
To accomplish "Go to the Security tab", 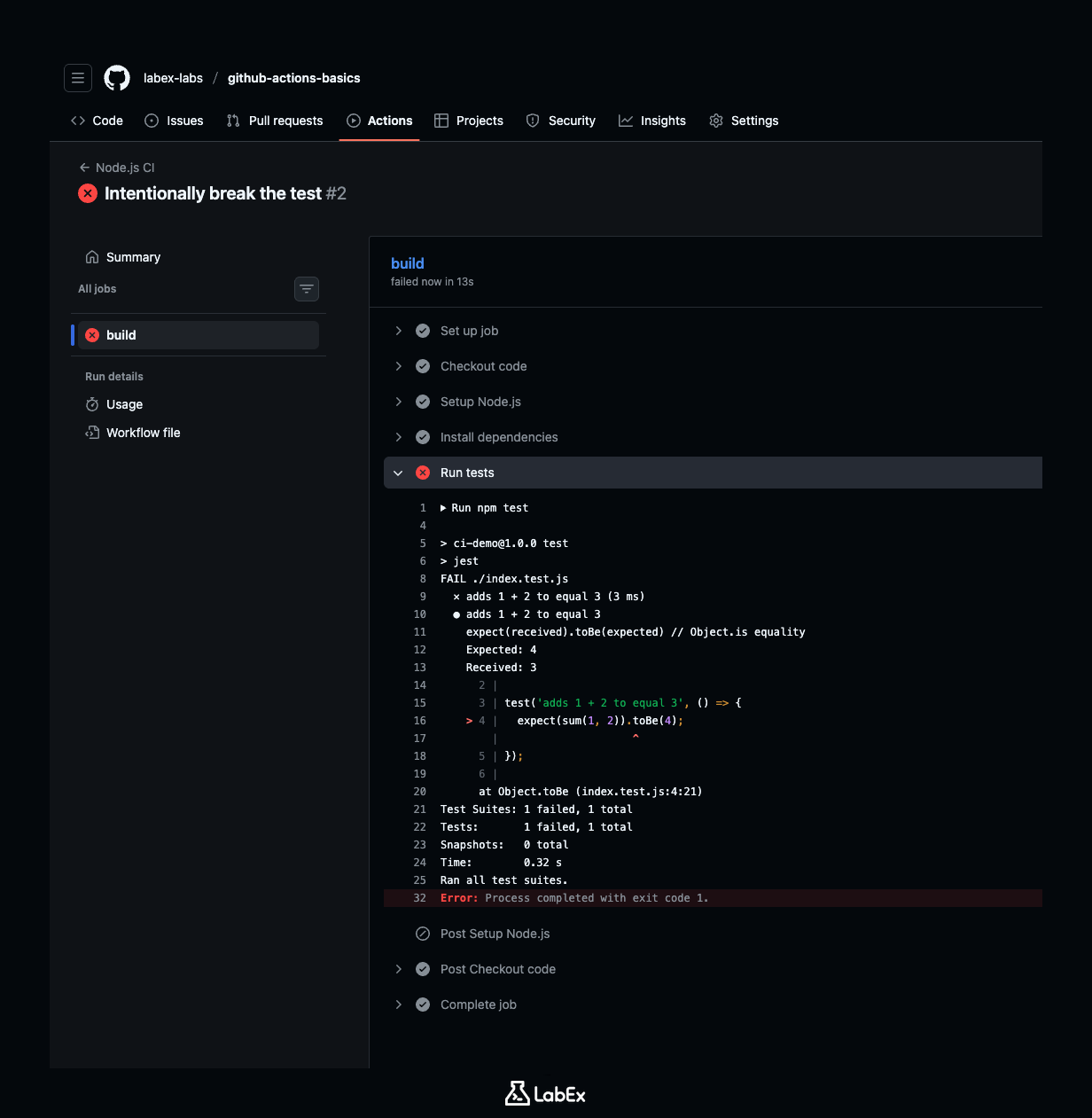I will coord(561,121).
